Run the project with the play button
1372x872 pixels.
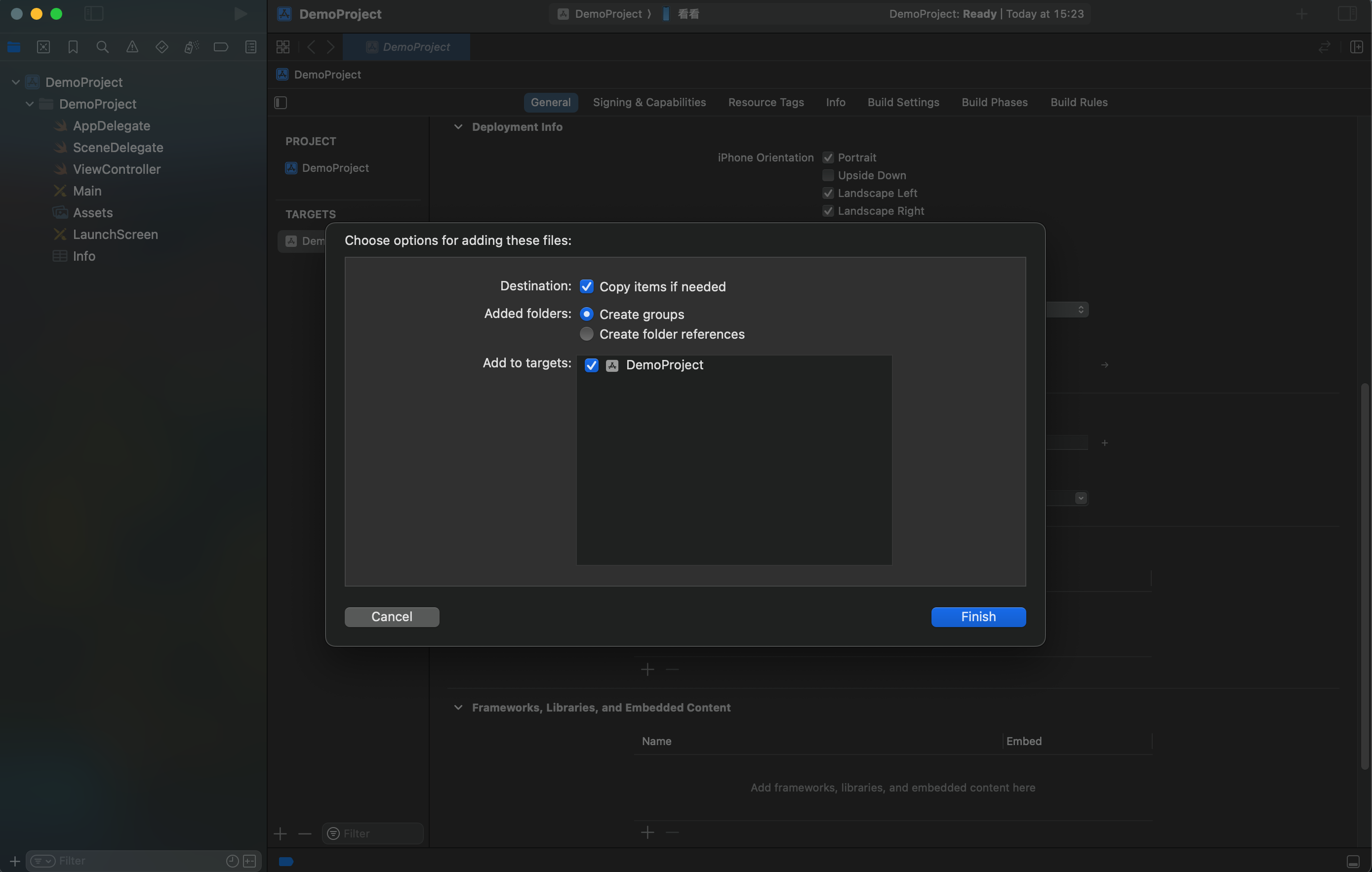[x=241, y=14]
